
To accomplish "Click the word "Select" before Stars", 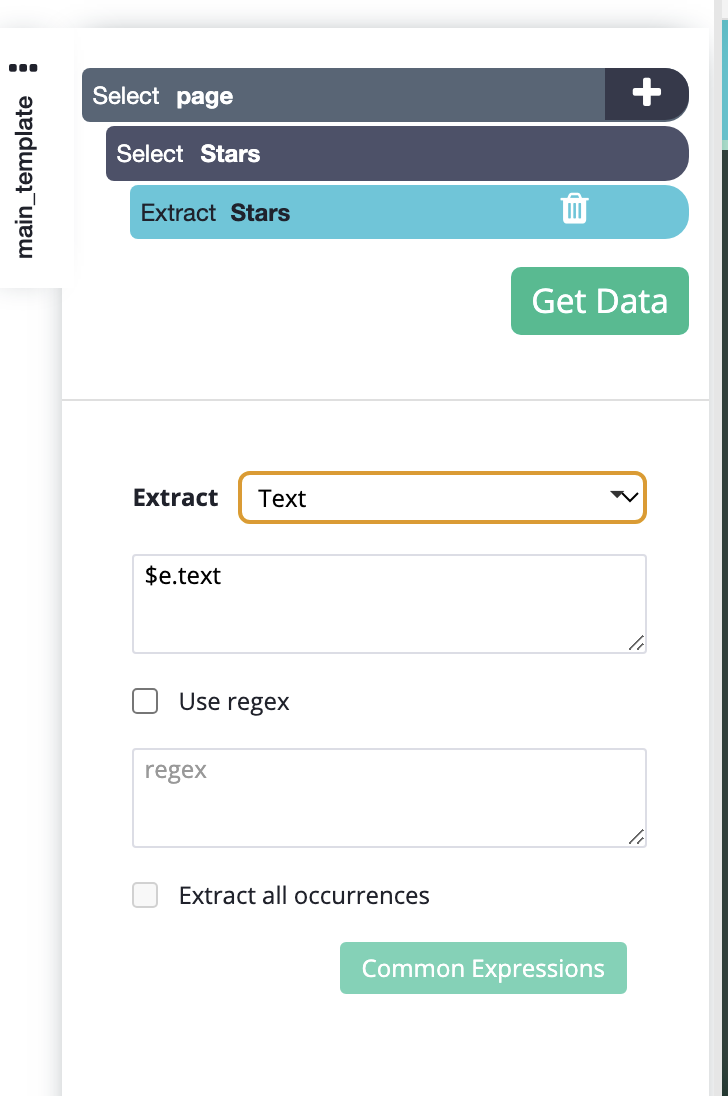I will tap(150, 154).
